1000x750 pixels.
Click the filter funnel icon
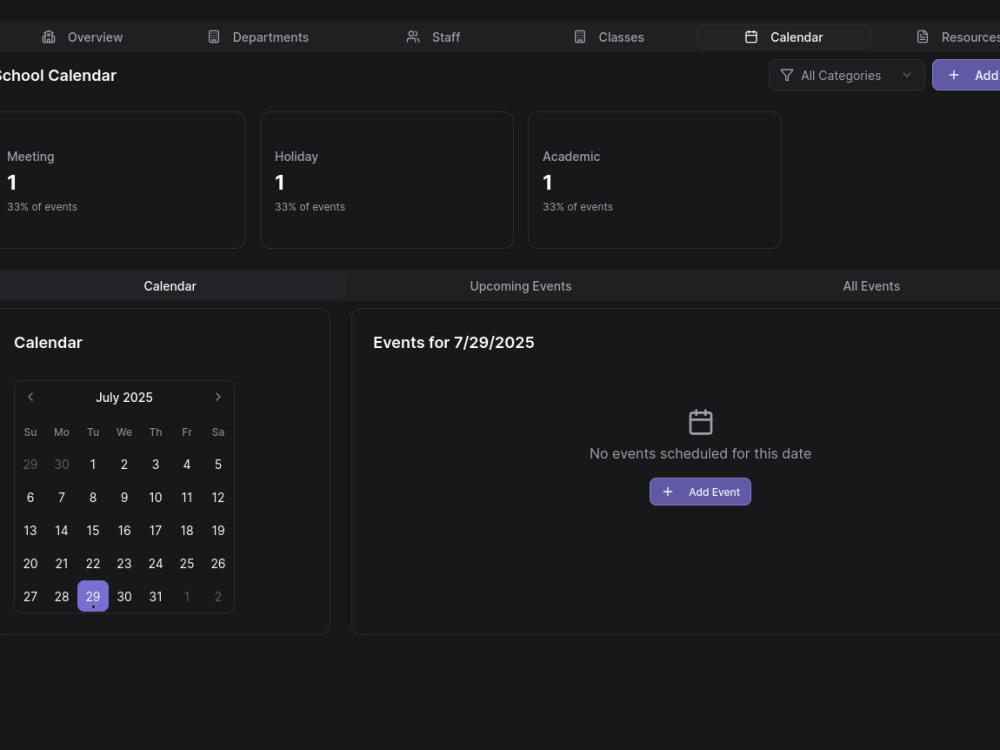point(787,75)
